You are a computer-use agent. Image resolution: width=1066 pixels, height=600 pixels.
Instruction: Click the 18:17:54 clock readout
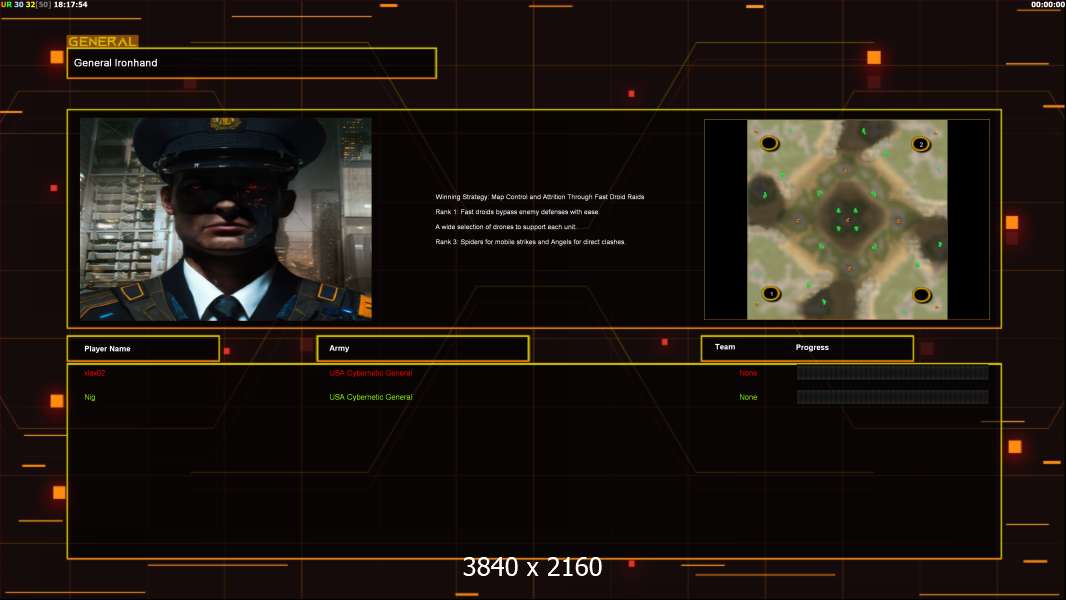[x=71, y=5]
